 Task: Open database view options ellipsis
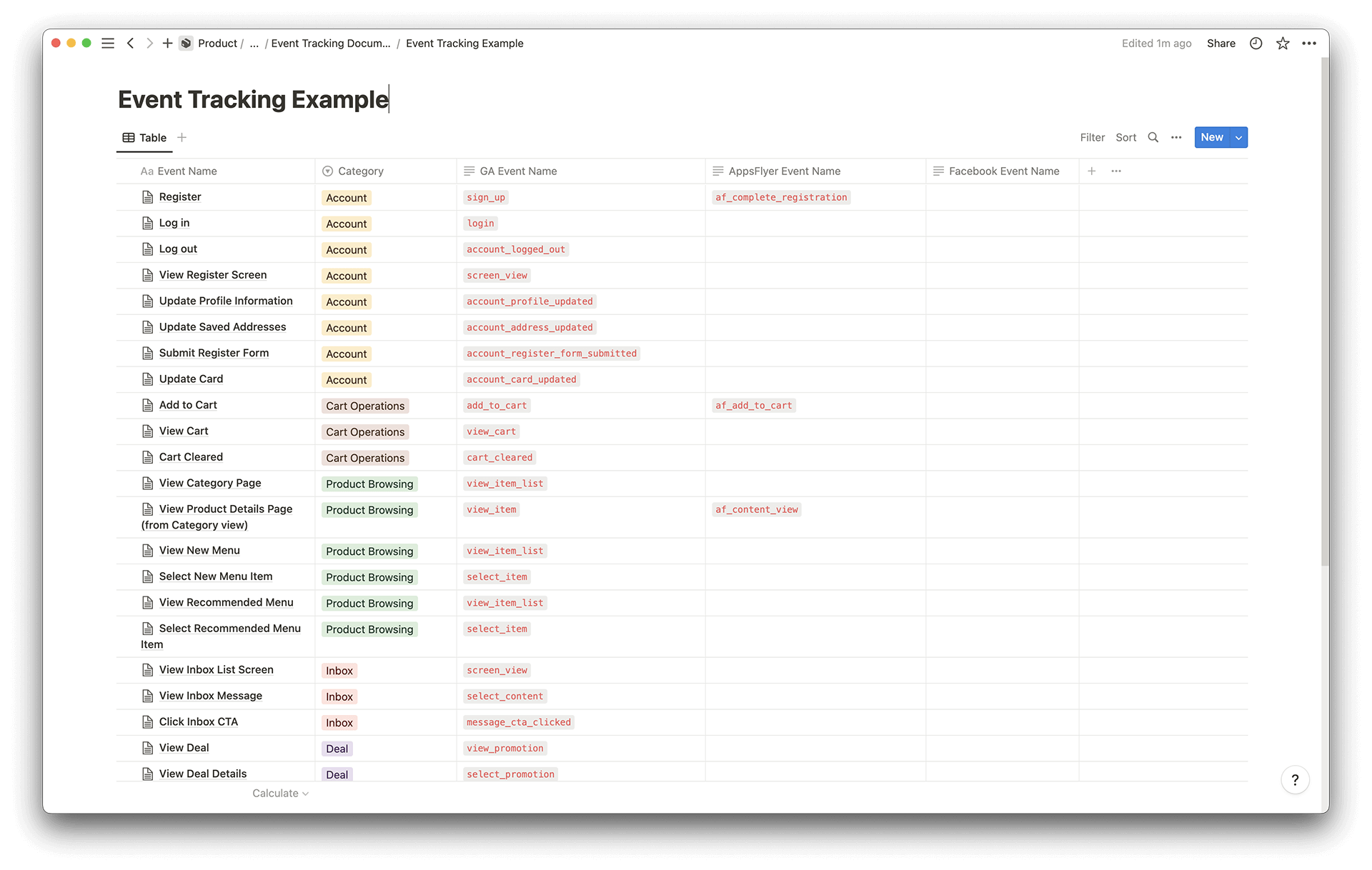click(1176, 137)
